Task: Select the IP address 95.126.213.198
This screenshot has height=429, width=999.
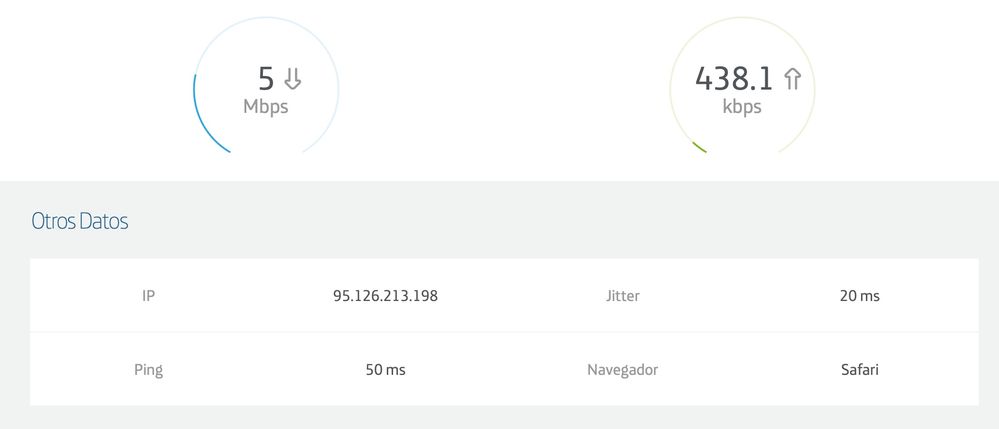Action: pyautogui.click(x=385, y=296)
